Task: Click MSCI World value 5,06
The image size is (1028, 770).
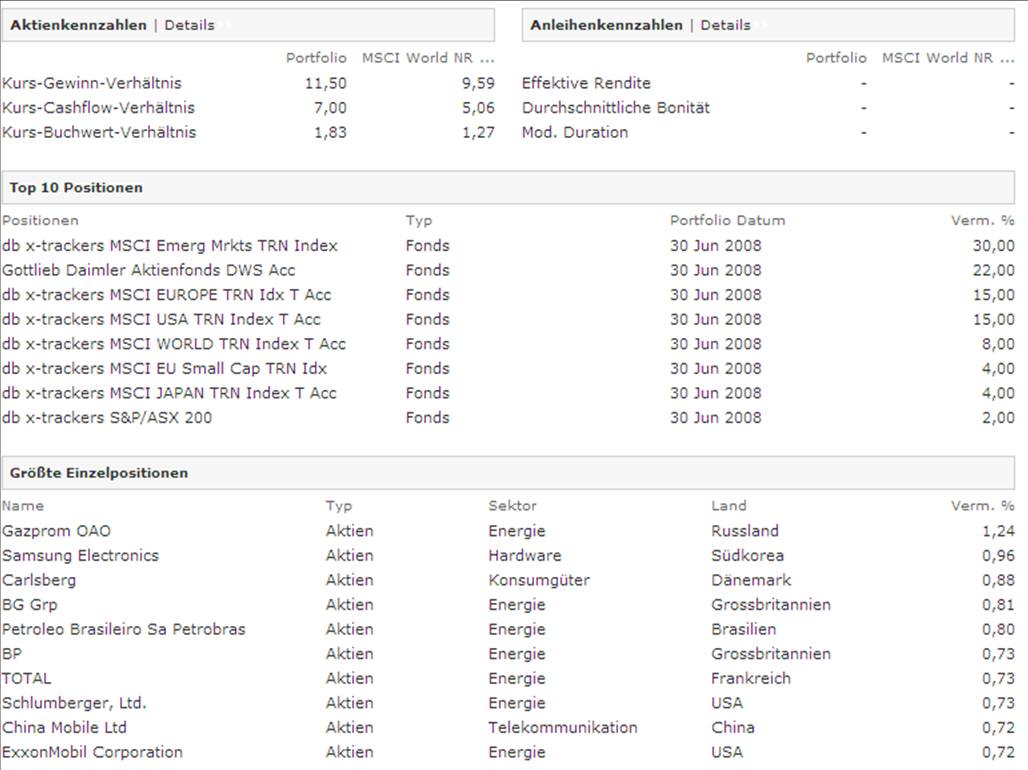Action: 478,108
